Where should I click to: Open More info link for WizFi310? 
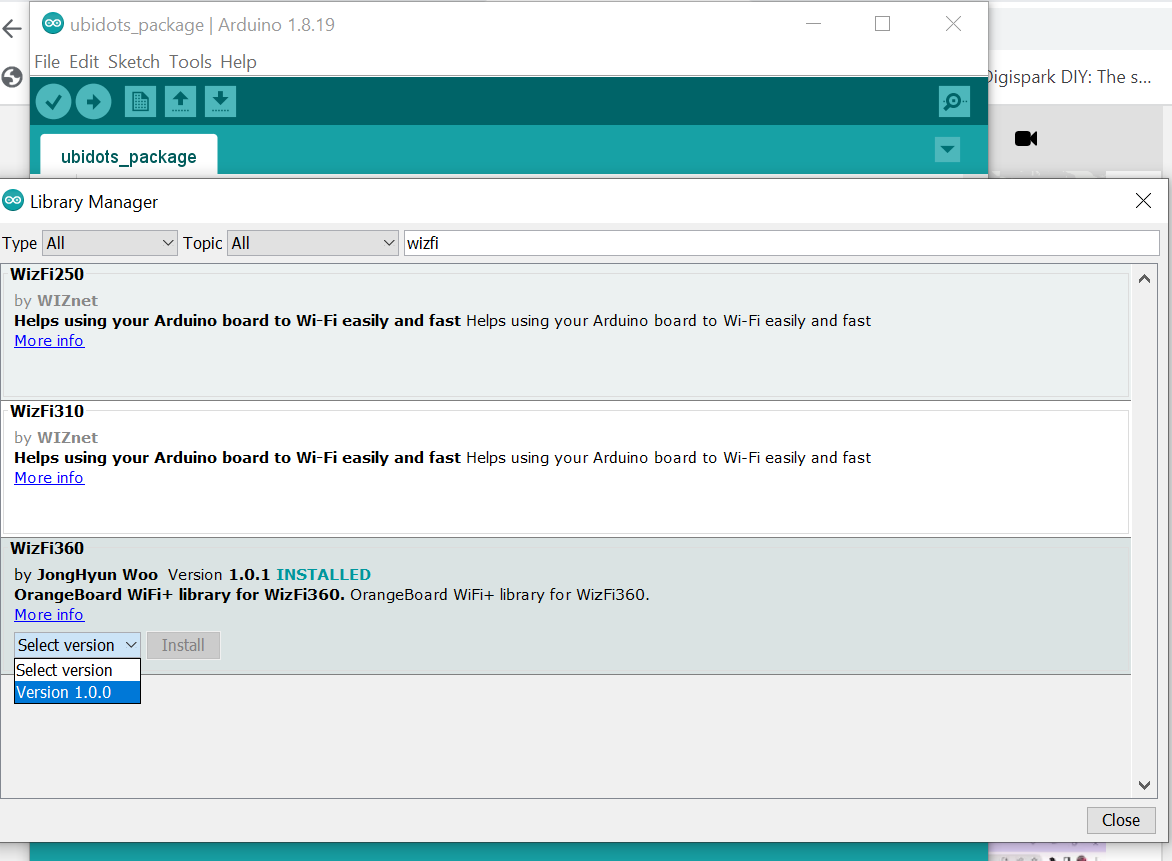(49, 478)
